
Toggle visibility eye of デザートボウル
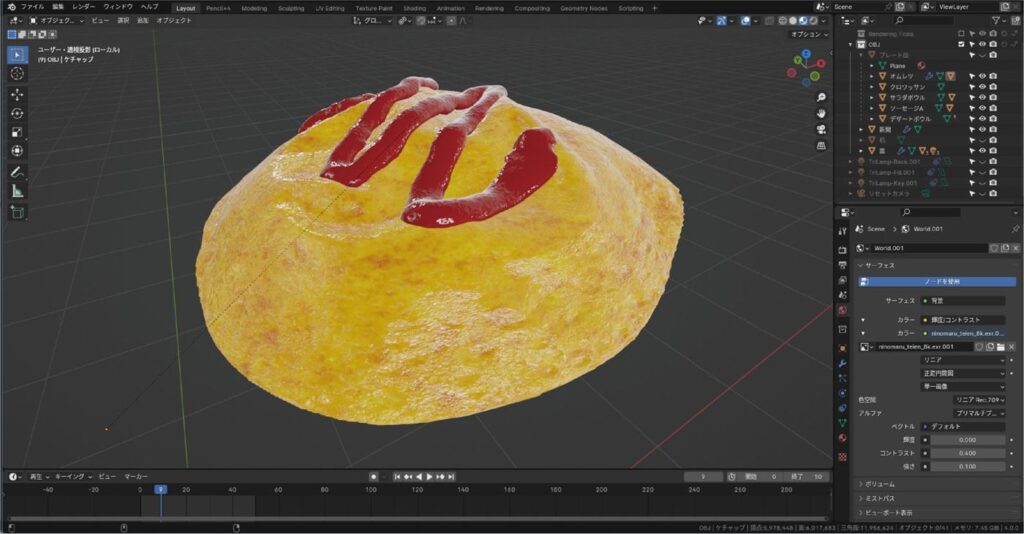pos(982,119)
